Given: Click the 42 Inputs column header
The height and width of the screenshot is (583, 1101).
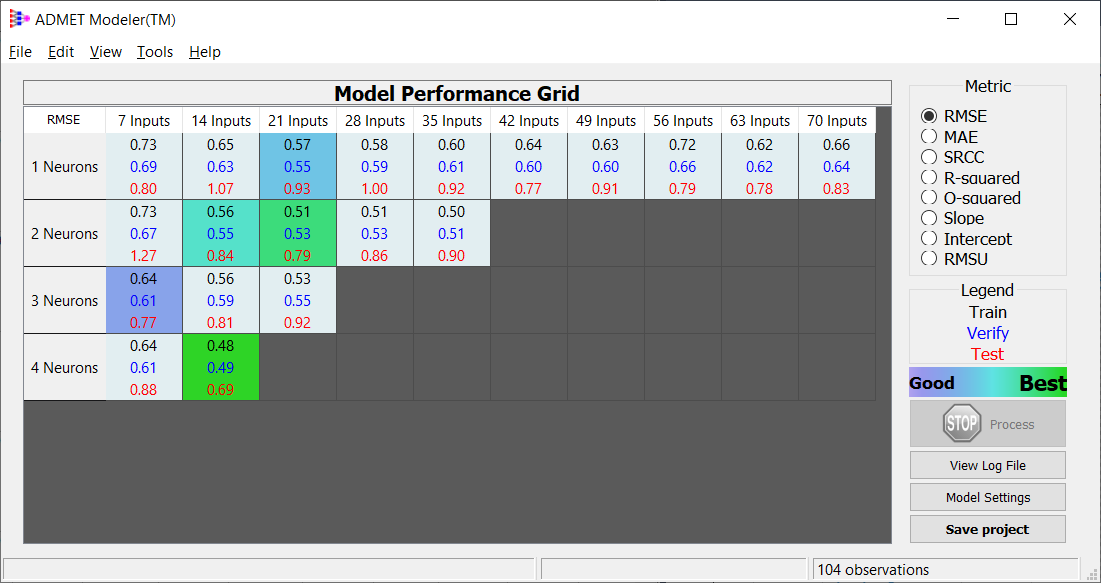Looking at the screenshot, I should point(529,121).
